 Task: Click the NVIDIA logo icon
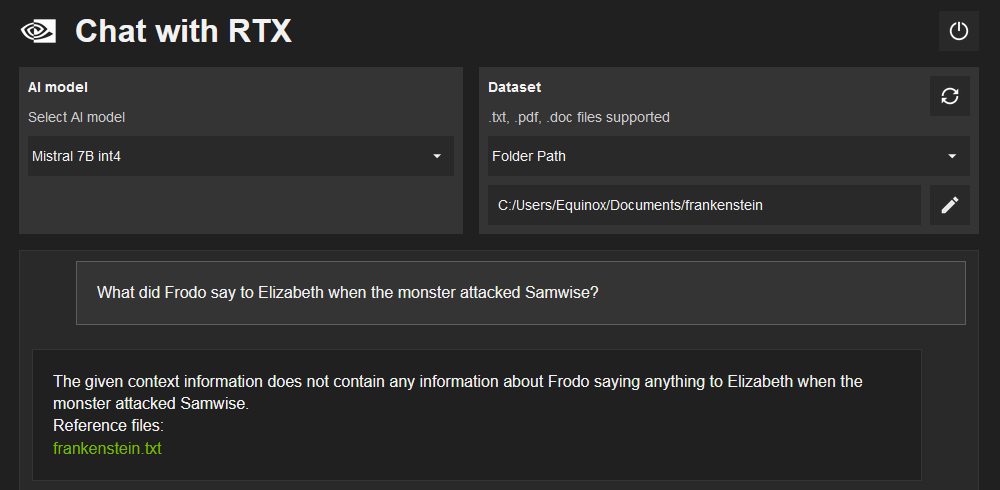pyautogui.click(x=39, y=31)
